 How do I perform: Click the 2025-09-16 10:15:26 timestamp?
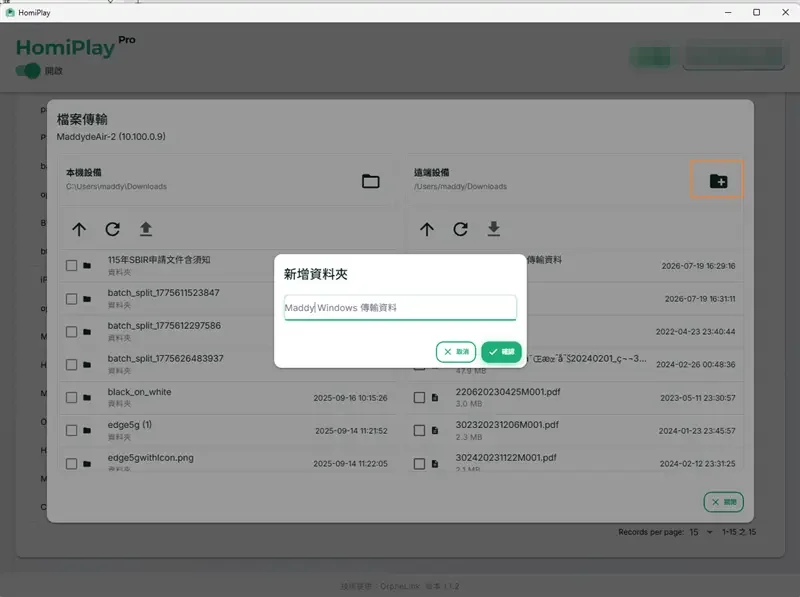pyautogui.click(x=351, y=398)
